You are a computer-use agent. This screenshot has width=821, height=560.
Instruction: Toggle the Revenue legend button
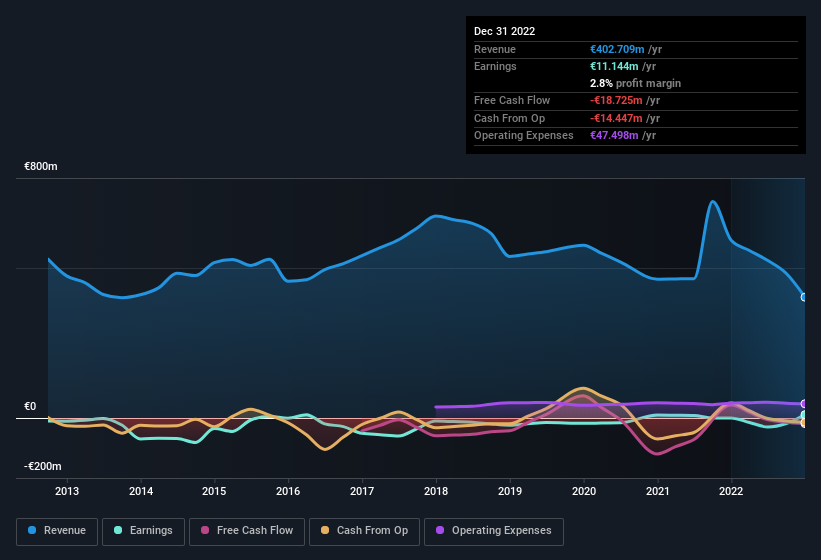pos(57,531)
